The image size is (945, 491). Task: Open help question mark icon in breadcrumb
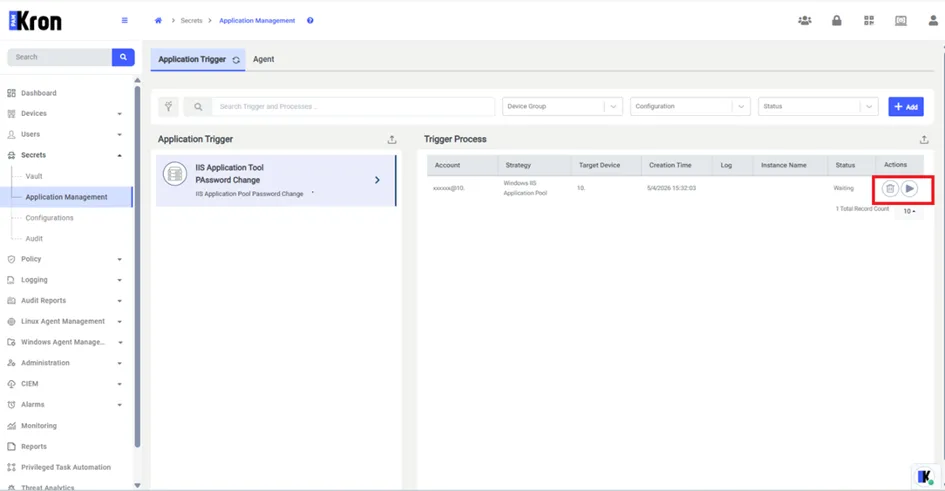[310, 20]
